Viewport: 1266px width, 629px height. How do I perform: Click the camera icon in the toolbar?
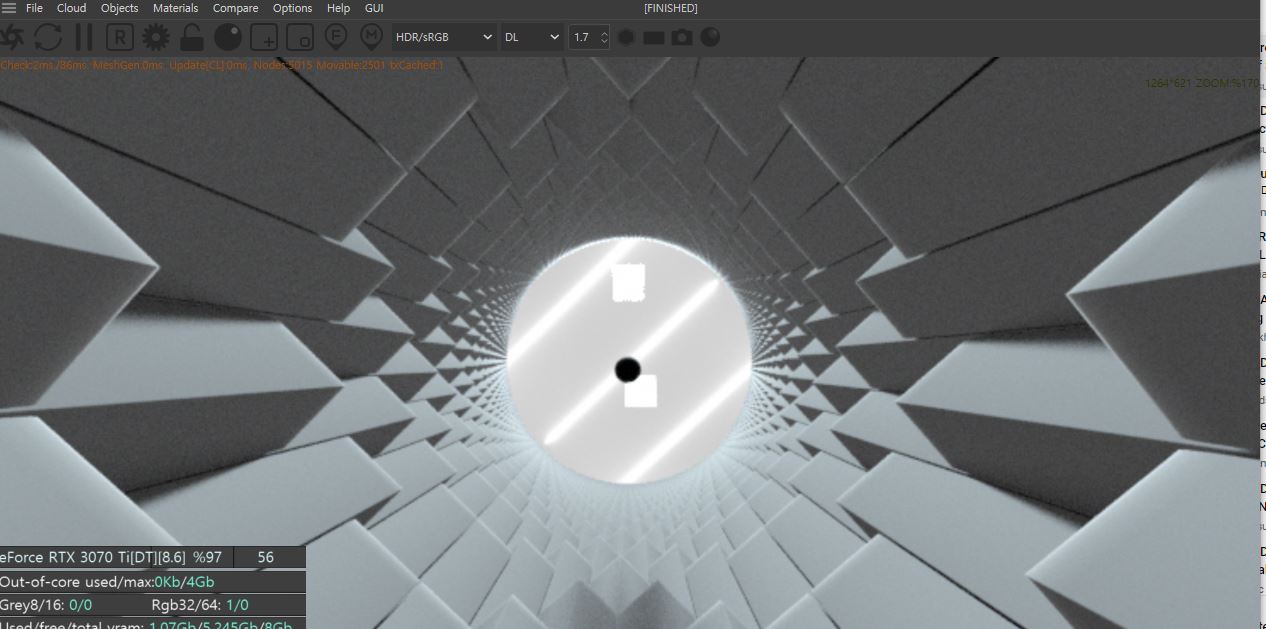682,38
